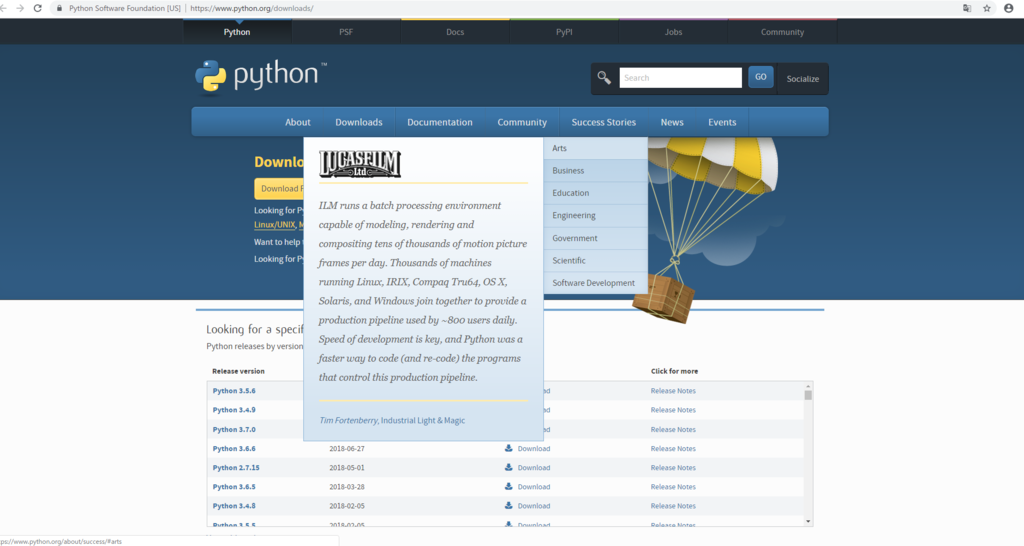
Task: Open the Python 3.7.0 release link
Action: pos(234,429)
